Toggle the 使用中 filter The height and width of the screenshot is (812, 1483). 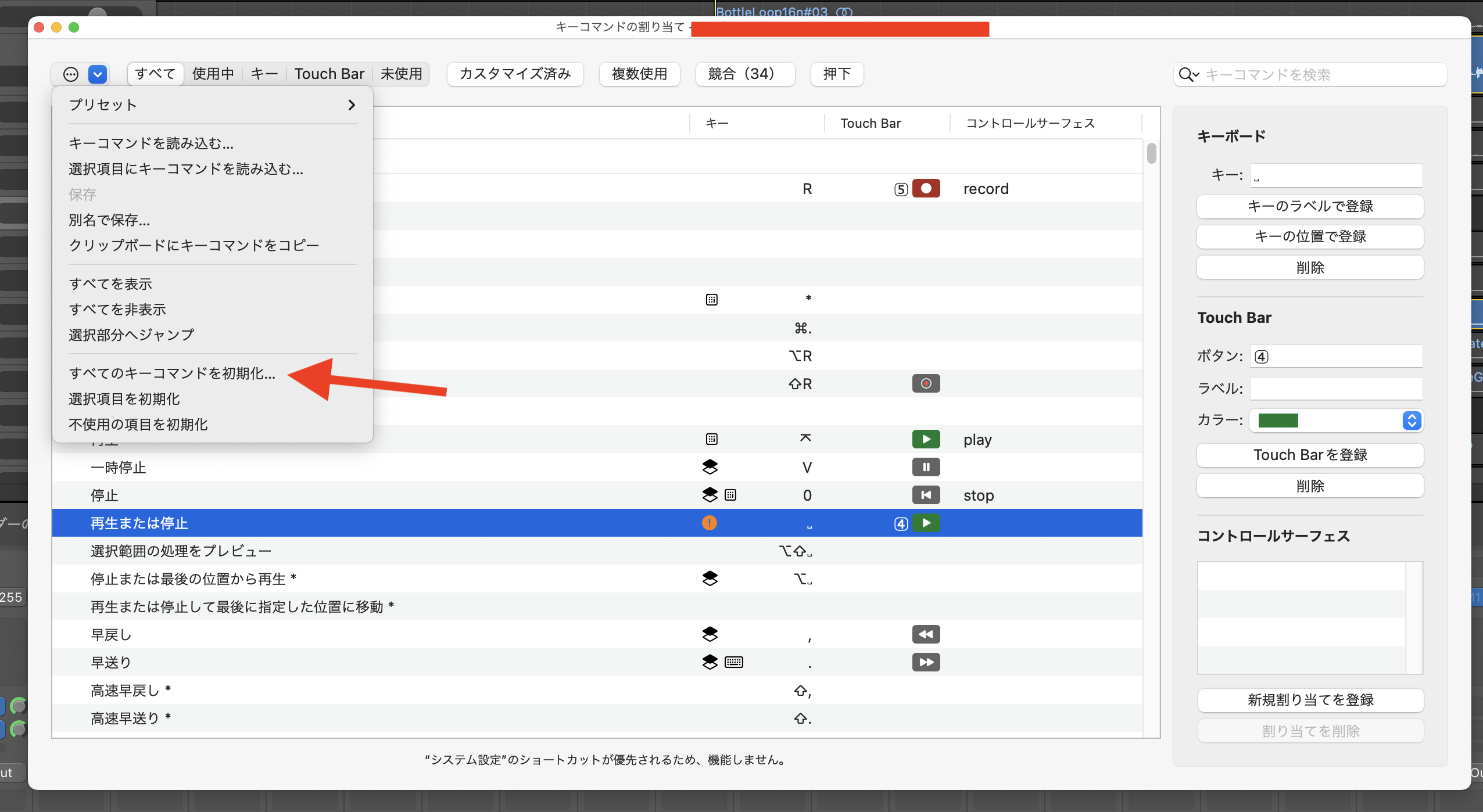click(x=213, y=74)
